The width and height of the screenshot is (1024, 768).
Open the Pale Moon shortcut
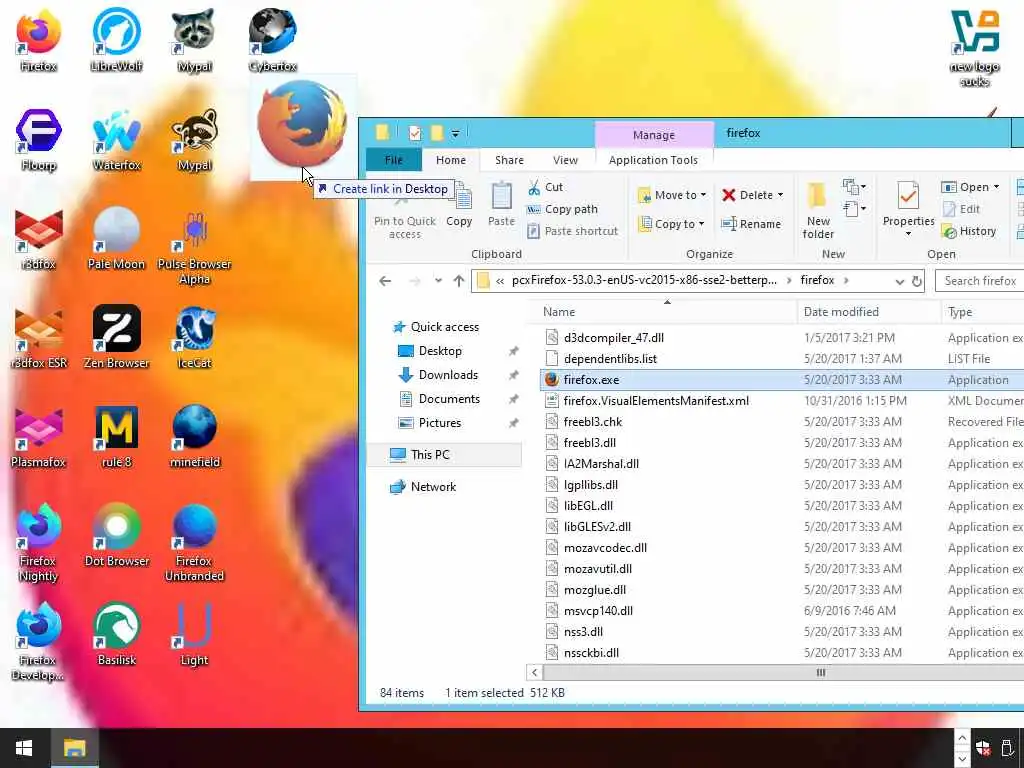[x=116, y=238]
